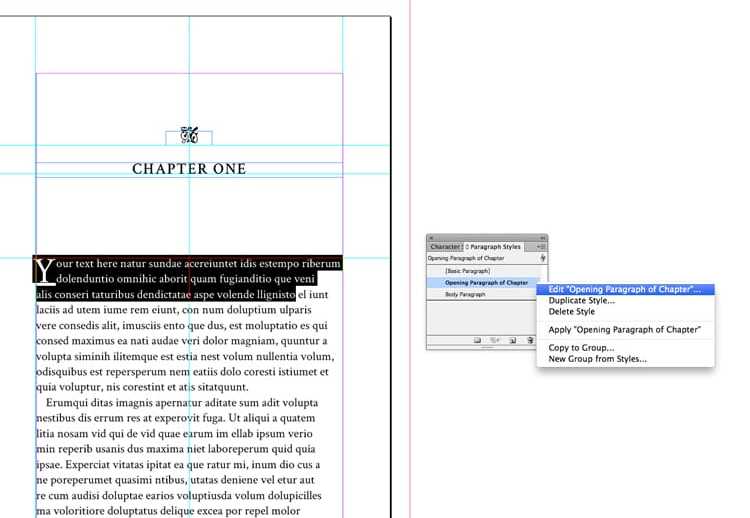The image size is (750, 518).
Task: Choose New Group from Styles entry
Action: click(625, 359)
